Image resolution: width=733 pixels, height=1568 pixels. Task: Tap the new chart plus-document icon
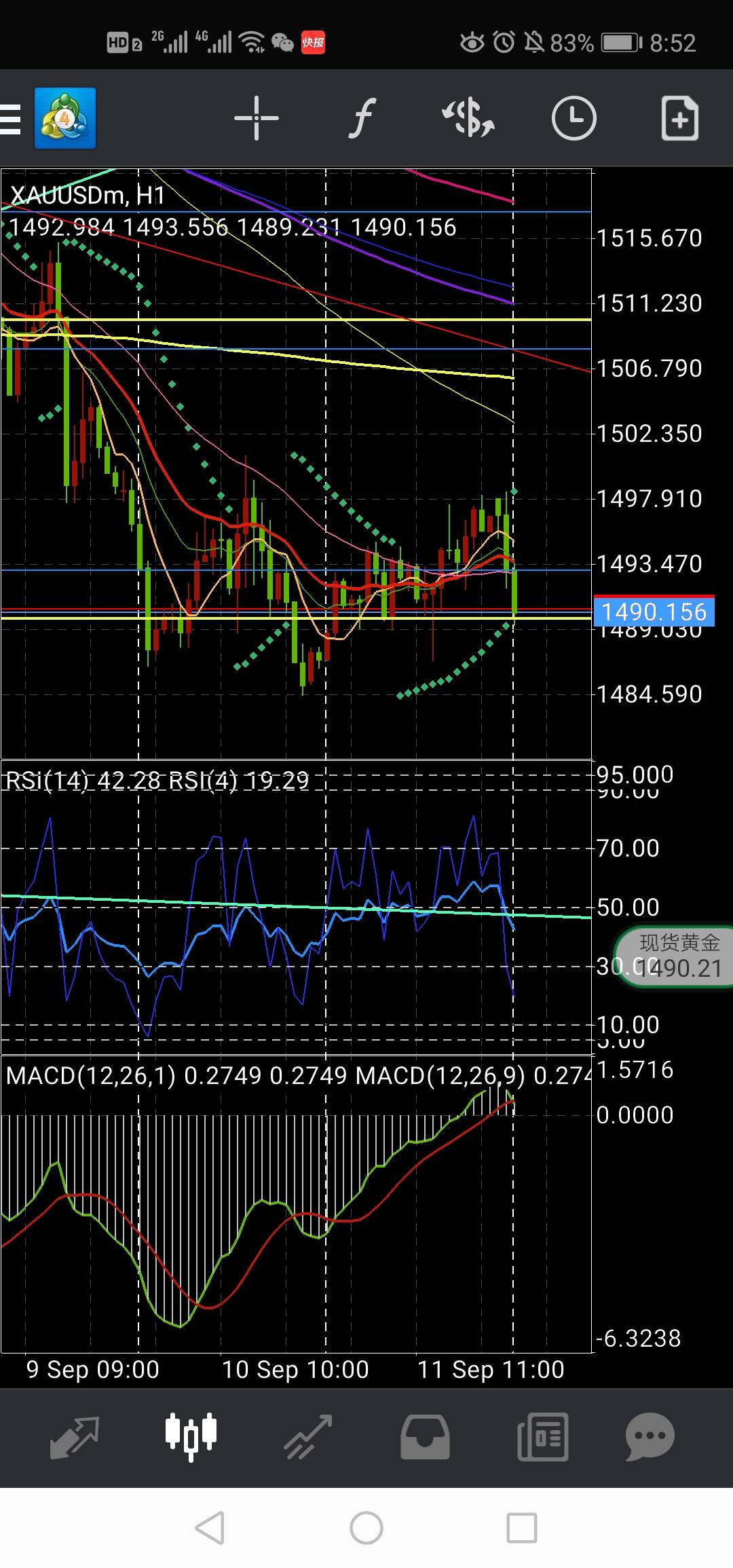click(680, 118)
